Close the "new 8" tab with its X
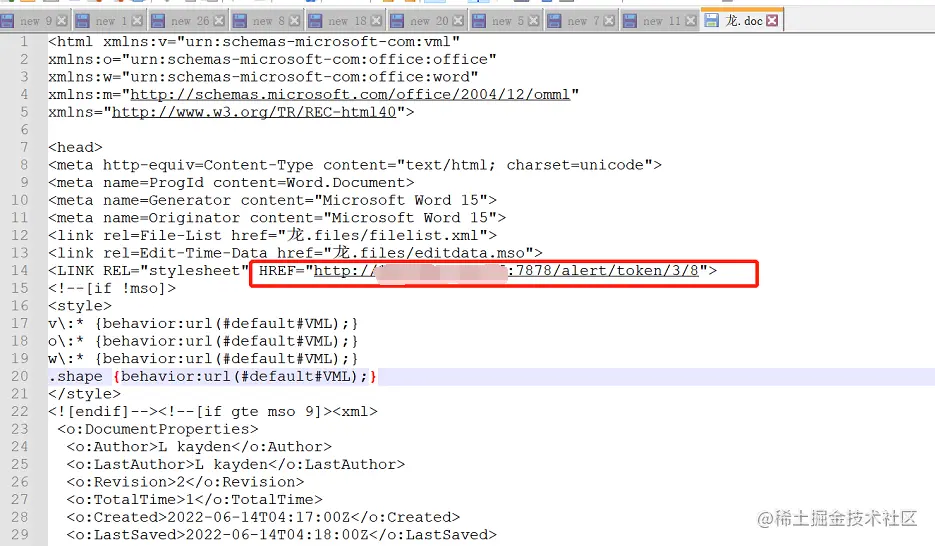The image size is (935, 546). [x=295, y=21]
